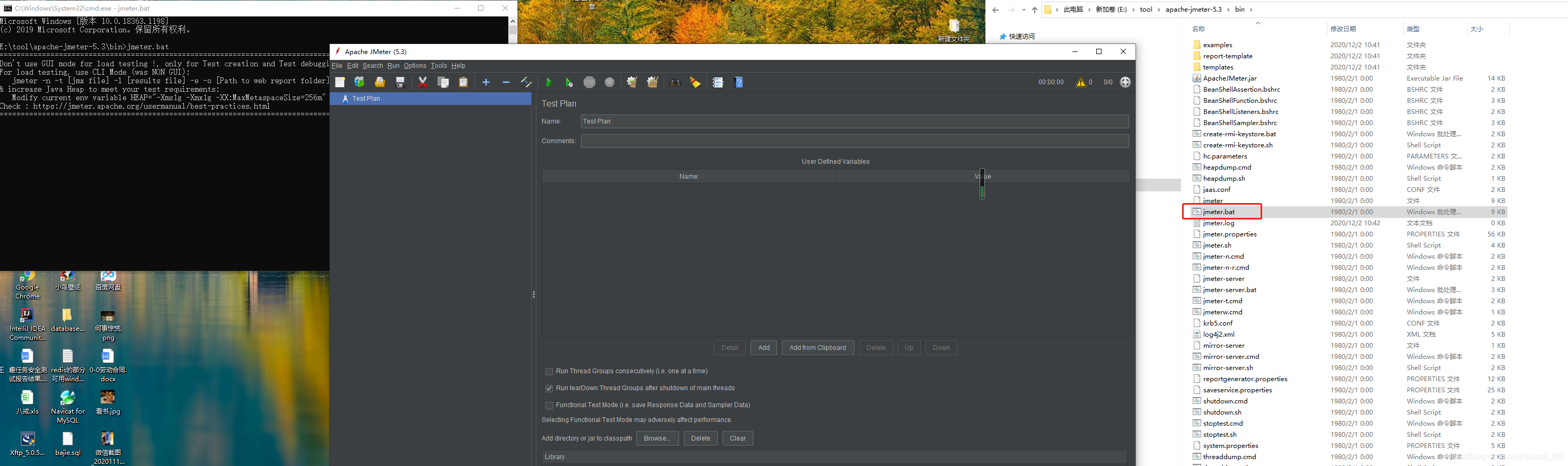Image resolution: width=1568 pixels, height=466 pixels.
Task: Click Explorer Back navigation arrow
Action: click(x=995, y=9)
